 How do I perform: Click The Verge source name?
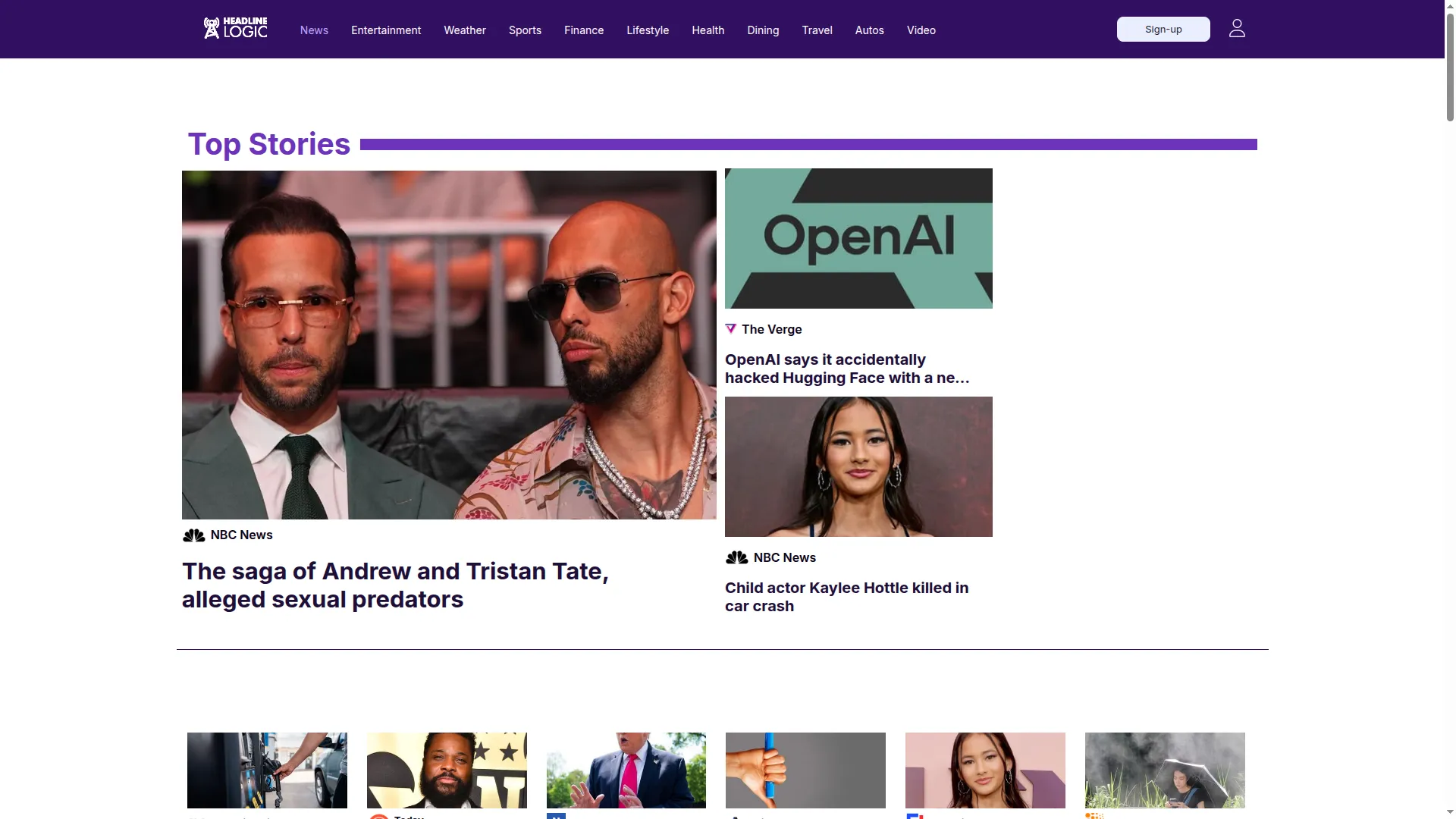coord(771,330)
